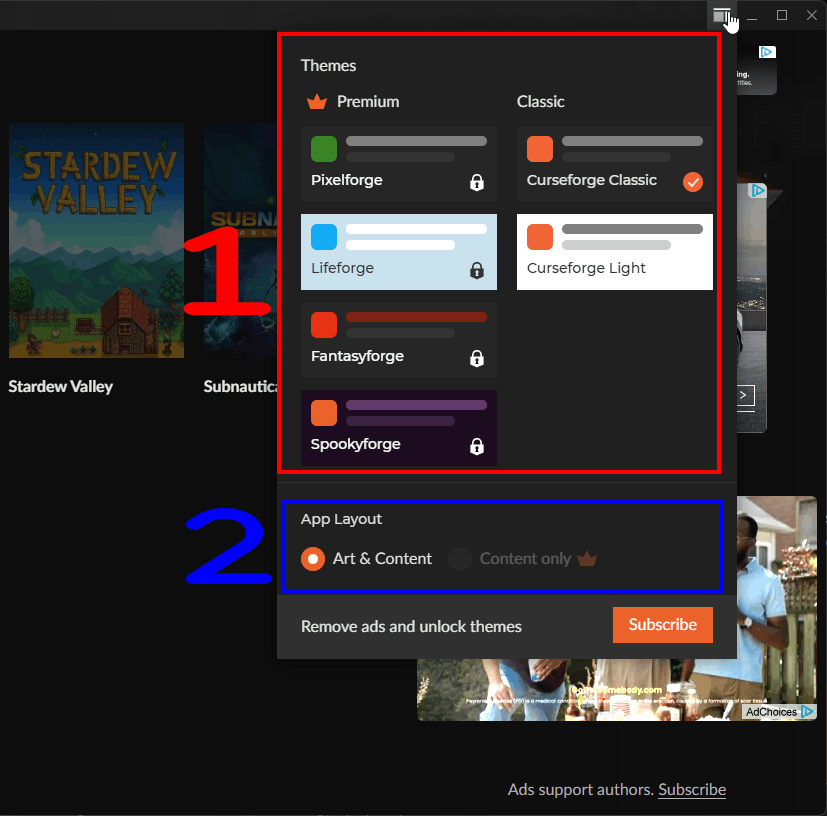The height and width of the screenshot is (816, 827).
Task: Select the Curseforge Classic theme
Action: tap(614, 164)
